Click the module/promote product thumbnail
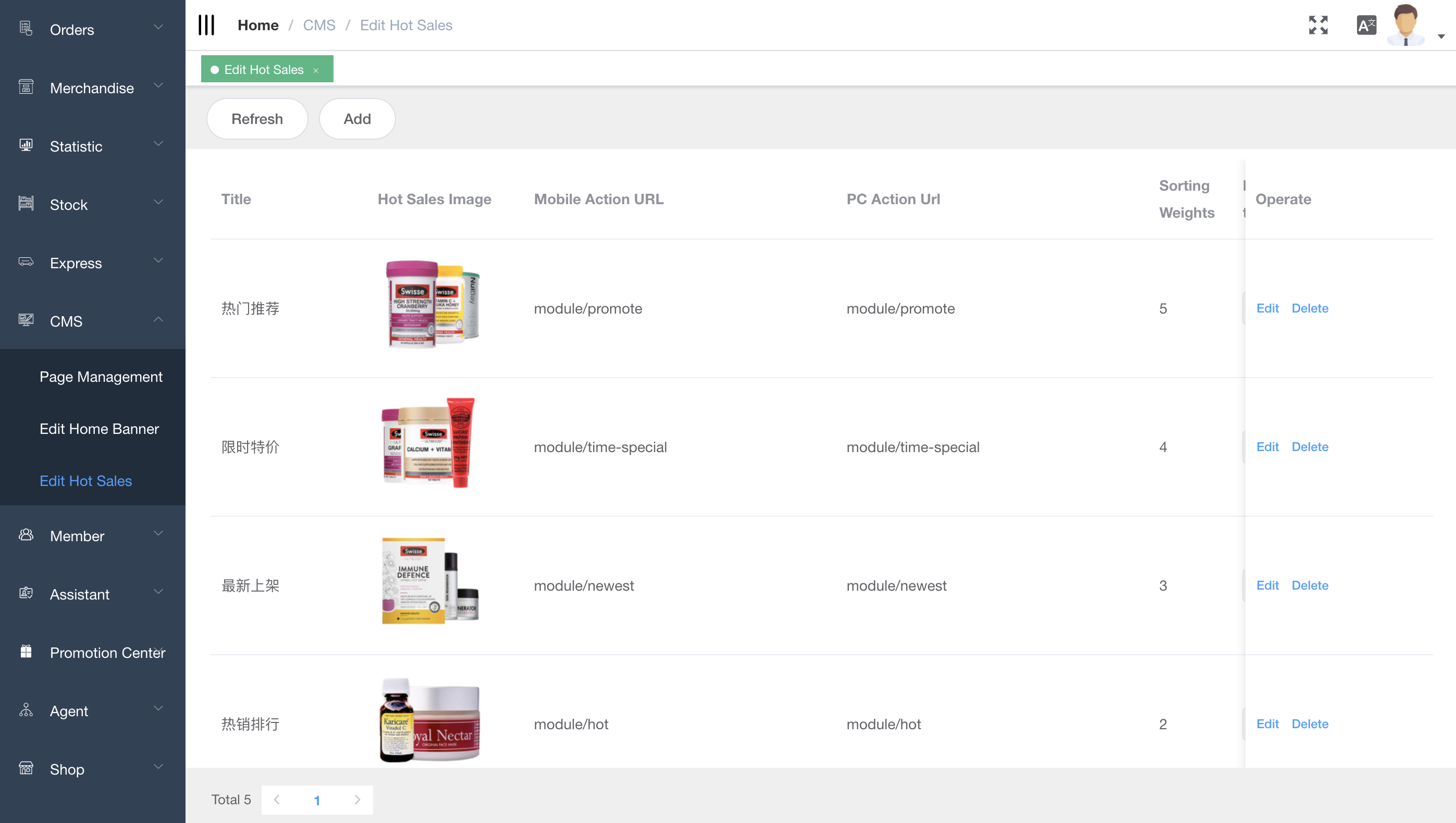 [x=433, y=304]
